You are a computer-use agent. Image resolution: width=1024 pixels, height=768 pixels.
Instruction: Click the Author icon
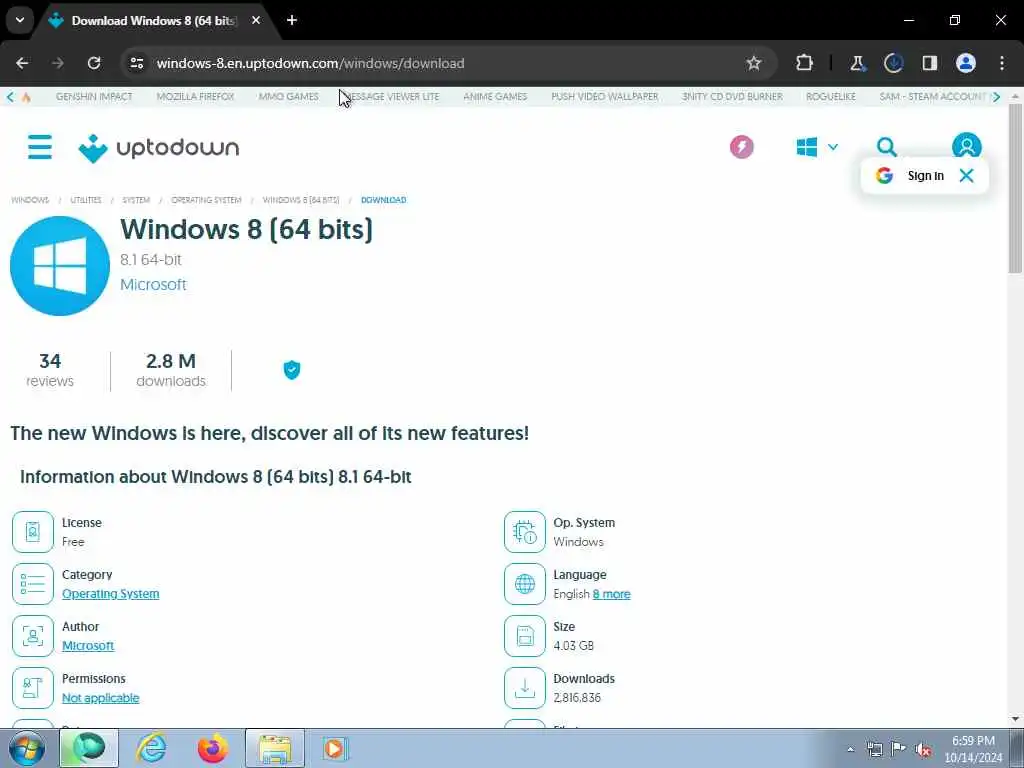click(x=33, y=635)
